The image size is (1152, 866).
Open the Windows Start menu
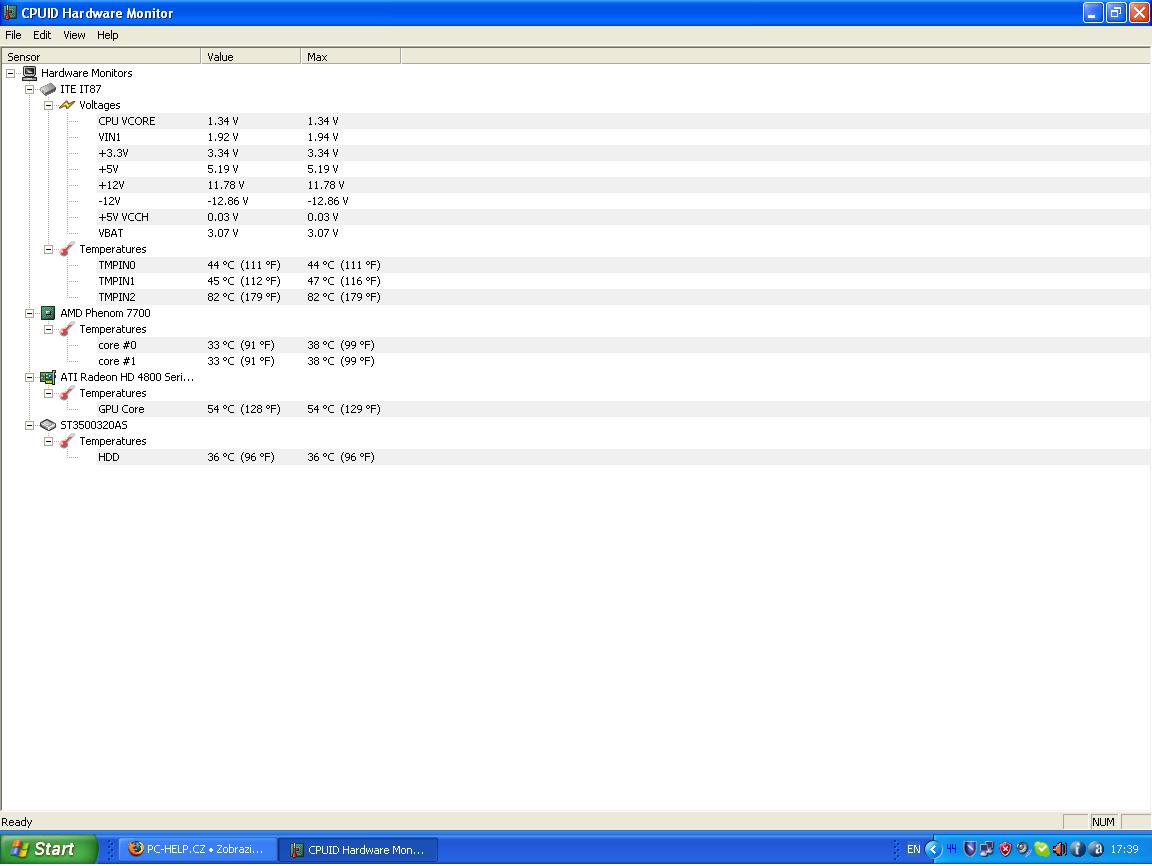(x=48, y=849)
